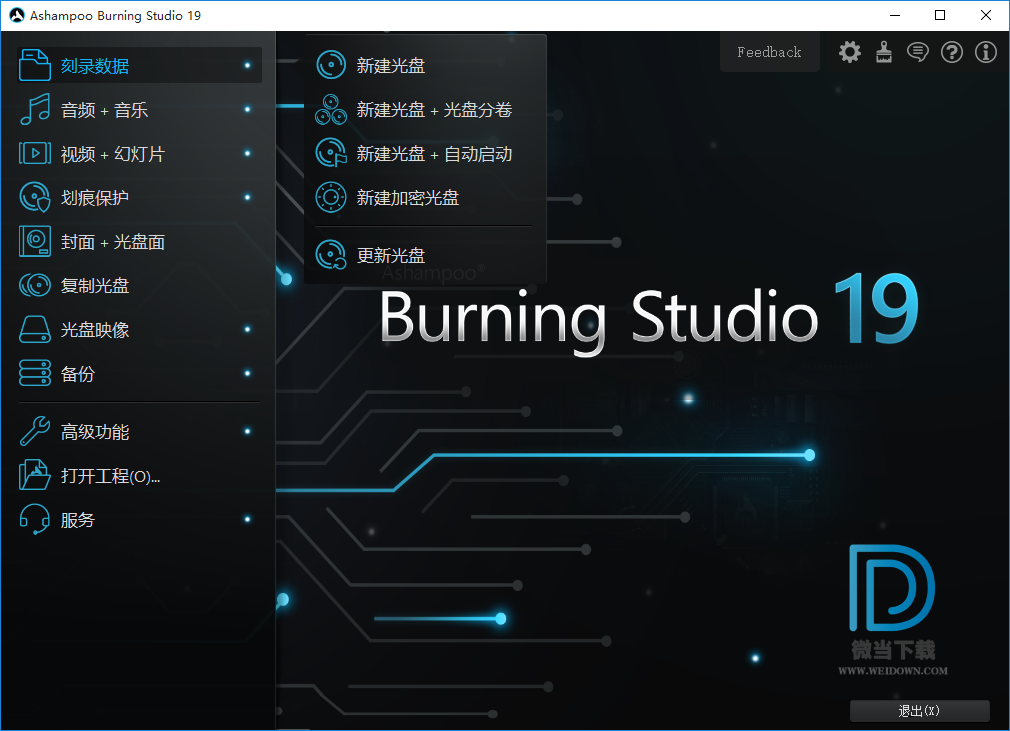Click the headset icon for 服务
Viewport: 1010px width, 731px height.
tap(35, 519)
